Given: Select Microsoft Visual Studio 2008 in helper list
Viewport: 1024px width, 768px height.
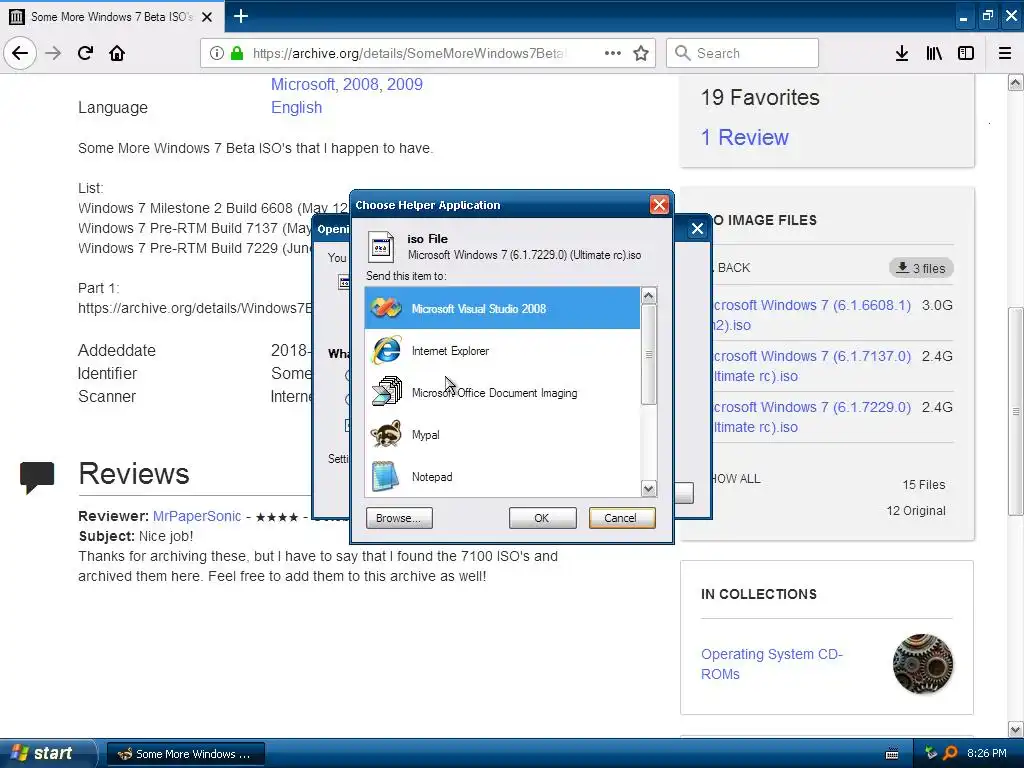Looking at the screenshot, I should pos(502,308).
